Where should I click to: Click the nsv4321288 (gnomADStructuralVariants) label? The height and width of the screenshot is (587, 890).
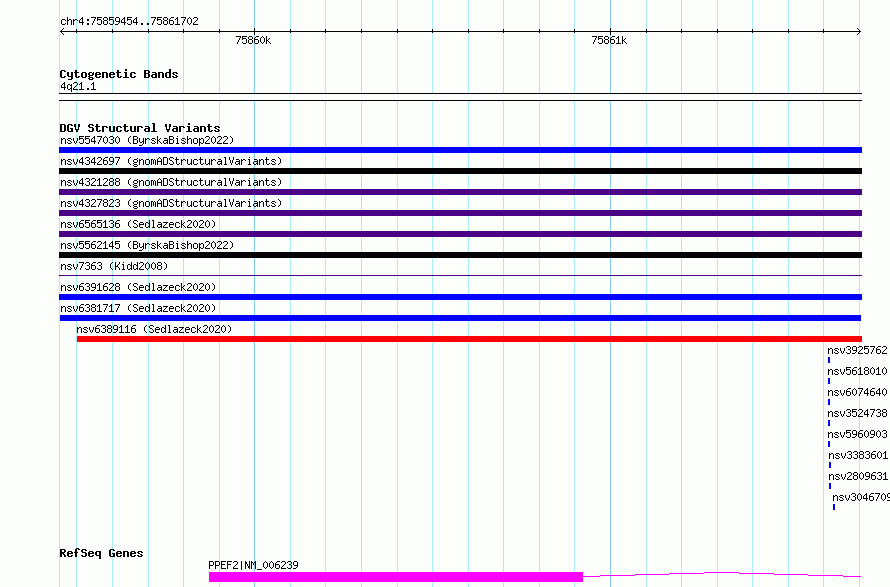(x=171, y=182)
